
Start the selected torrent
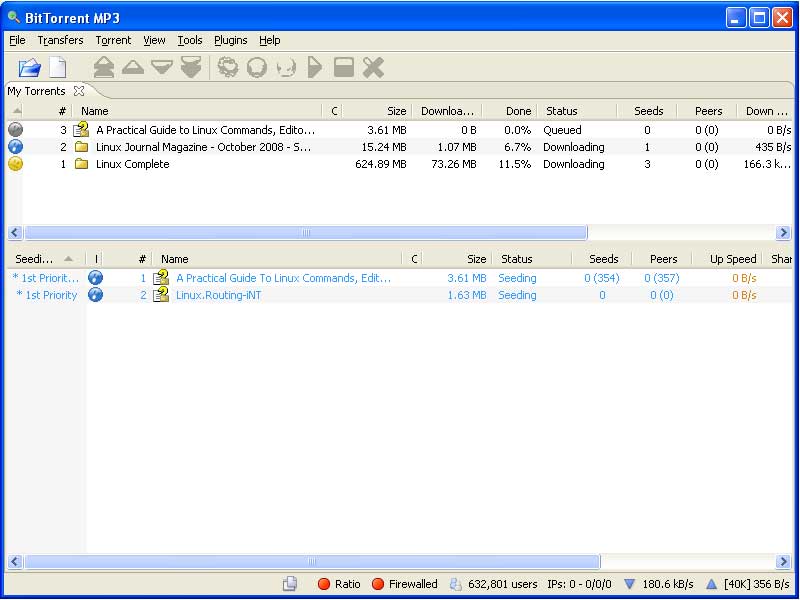pyautogui.click(x=314, y=67)
